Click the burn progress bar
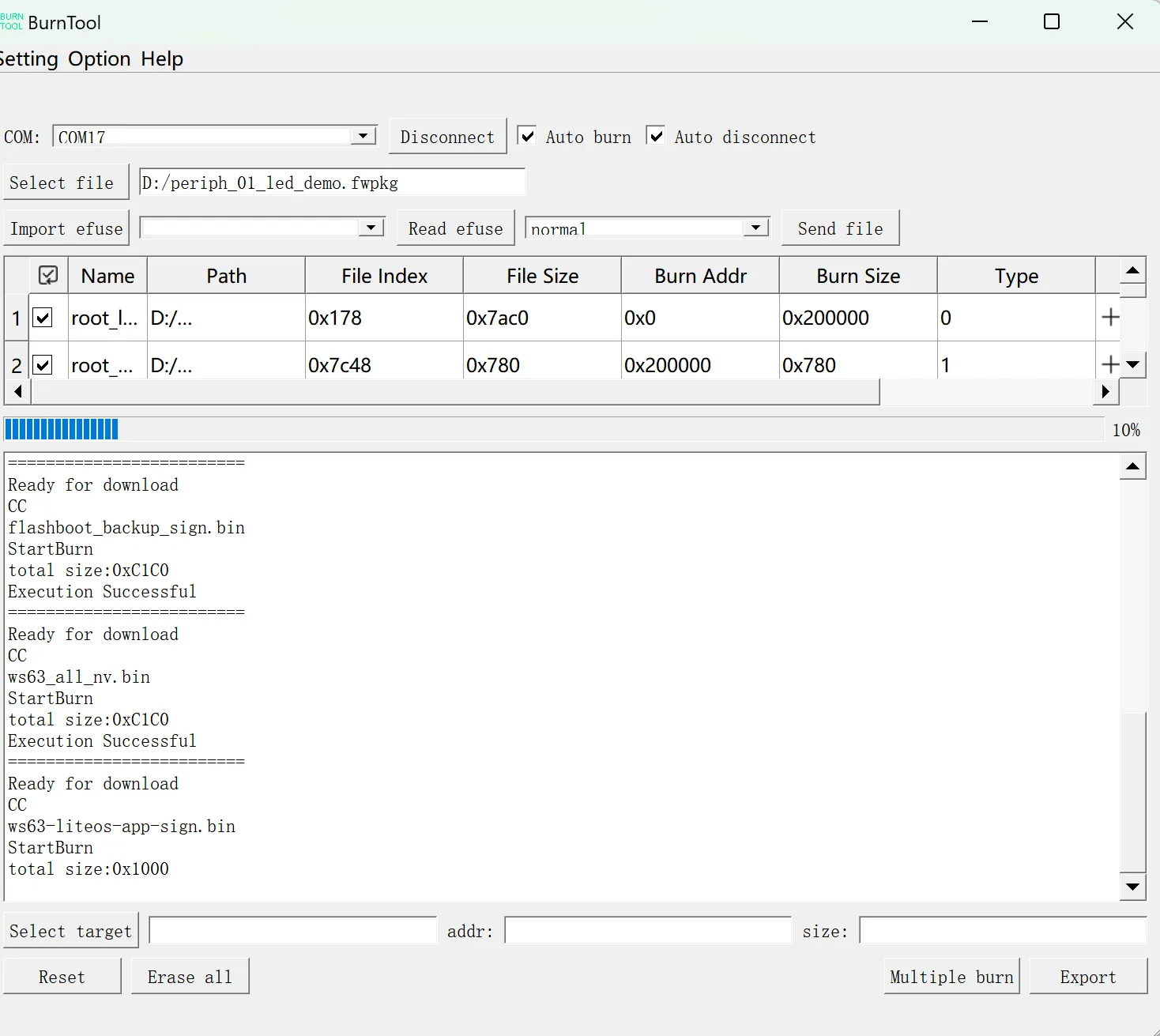This screenshot has height=1036, width=1160. (555, 429)
